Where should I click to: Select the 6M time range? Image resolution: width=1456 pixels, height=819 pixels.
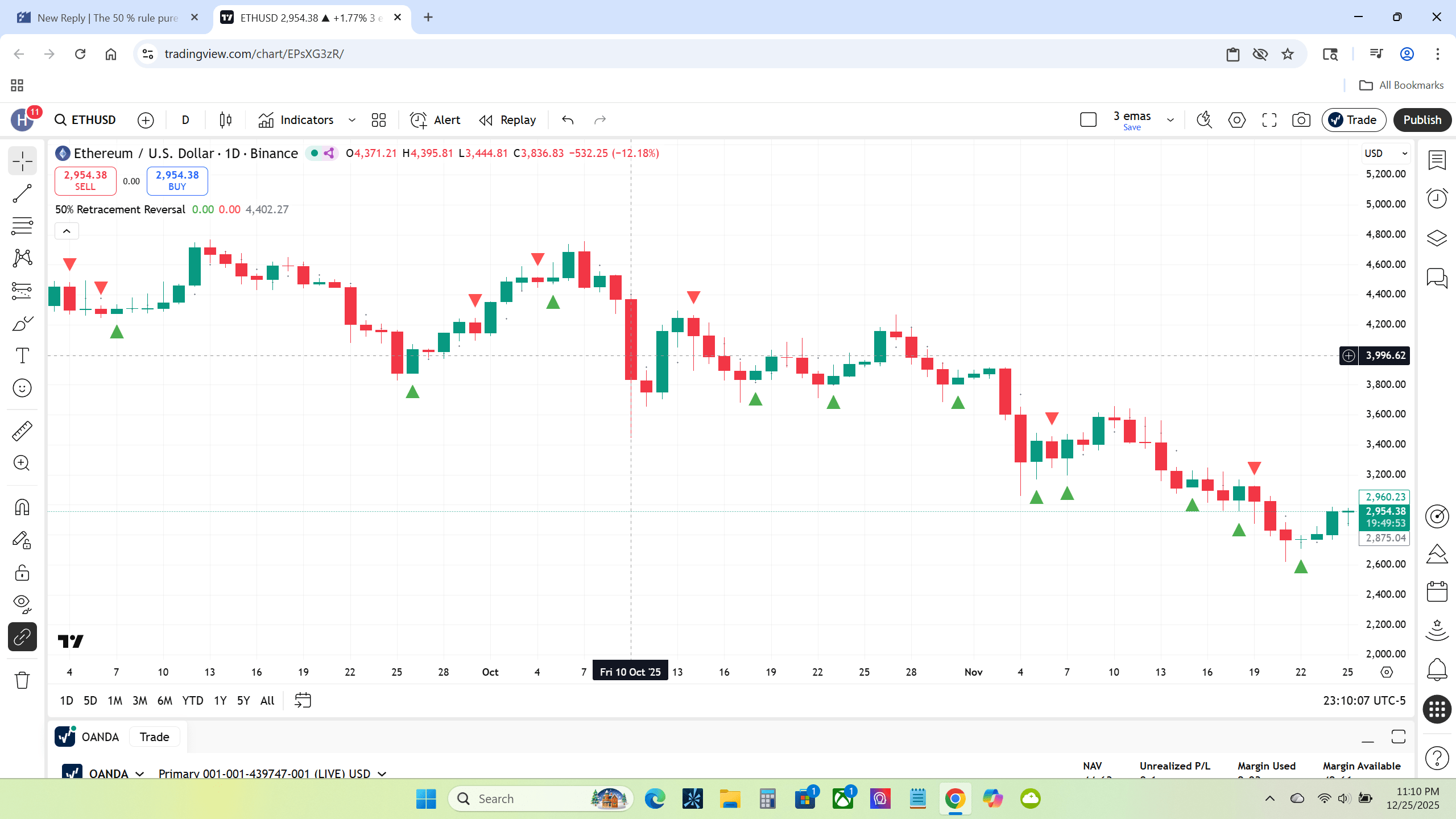tap(164, 701)
